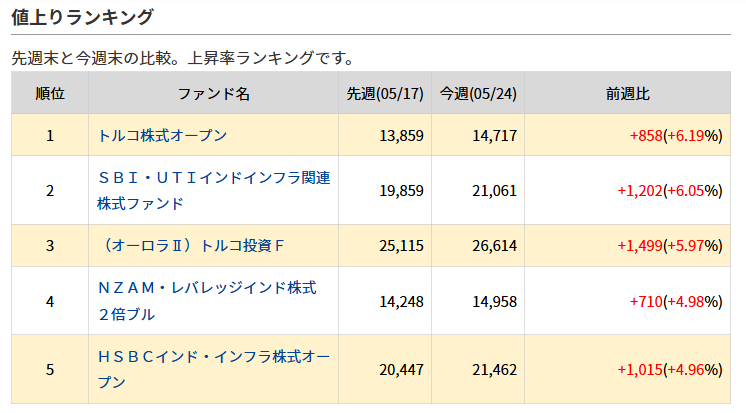Click last-week value 13,859
The image size is (746, 413).
pos(402,136)
